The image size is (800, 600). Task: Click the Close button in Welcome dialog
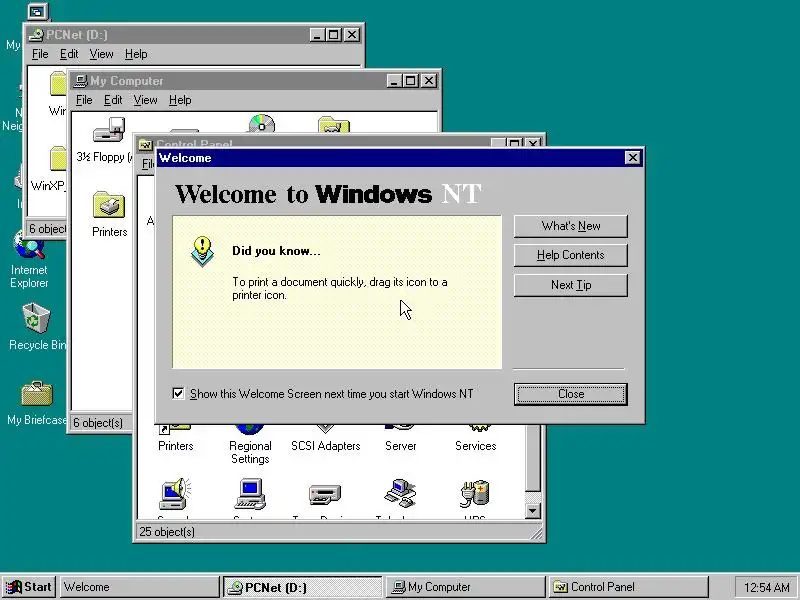pos(570,394)
